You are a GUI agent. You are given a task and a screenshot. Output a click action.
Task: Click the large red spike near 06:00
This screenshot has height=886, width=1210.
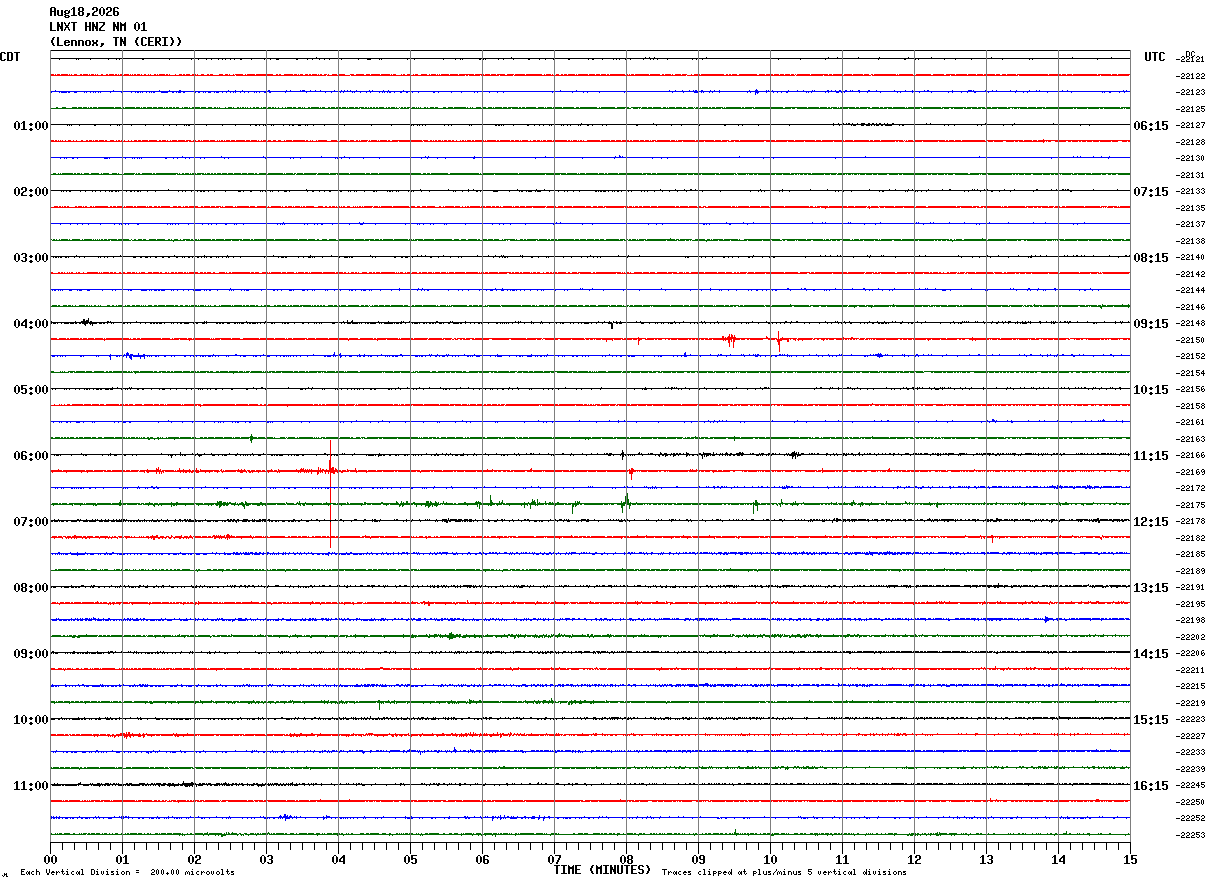(x=330, y=493)
